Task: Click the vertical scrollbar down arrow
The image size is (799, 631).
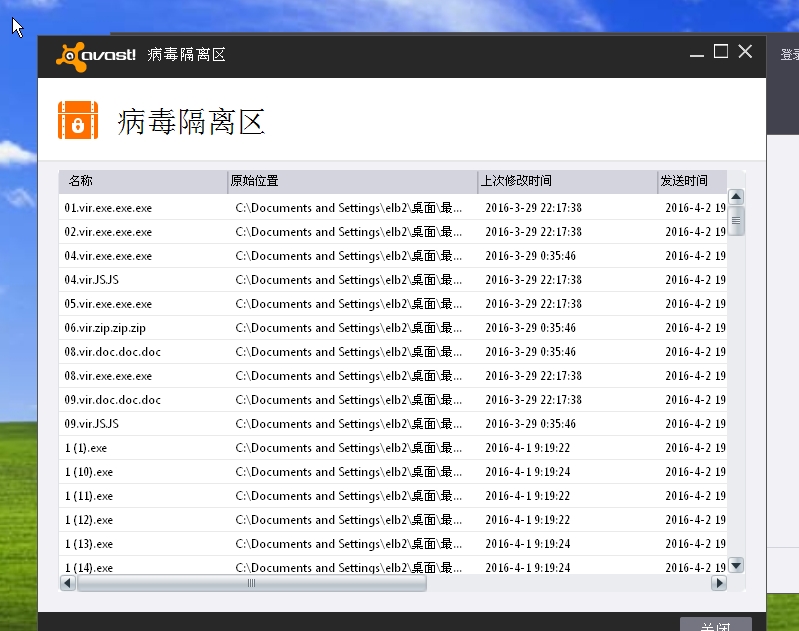Action: coord(736,565)
